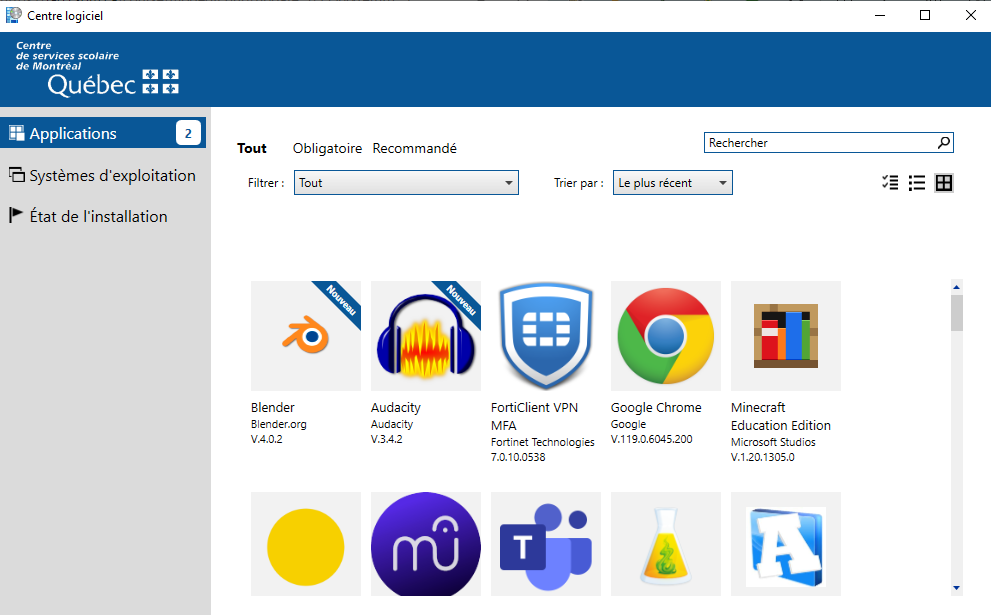
Task: Open the MuseScore purple icon
Action: tap(426, 544)
